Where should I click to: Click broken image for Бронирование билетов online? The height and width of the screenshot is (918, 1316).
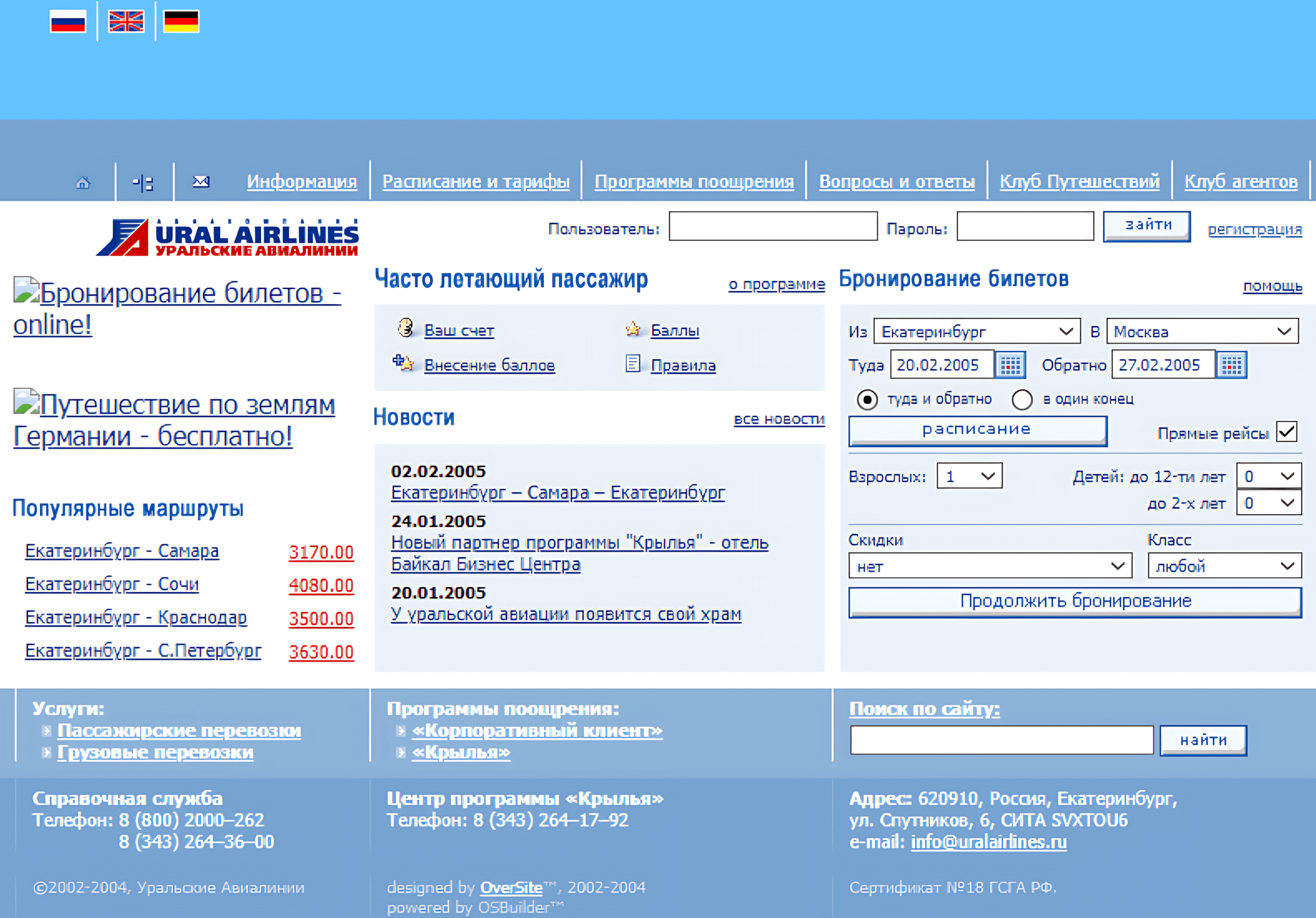[26, 290]
